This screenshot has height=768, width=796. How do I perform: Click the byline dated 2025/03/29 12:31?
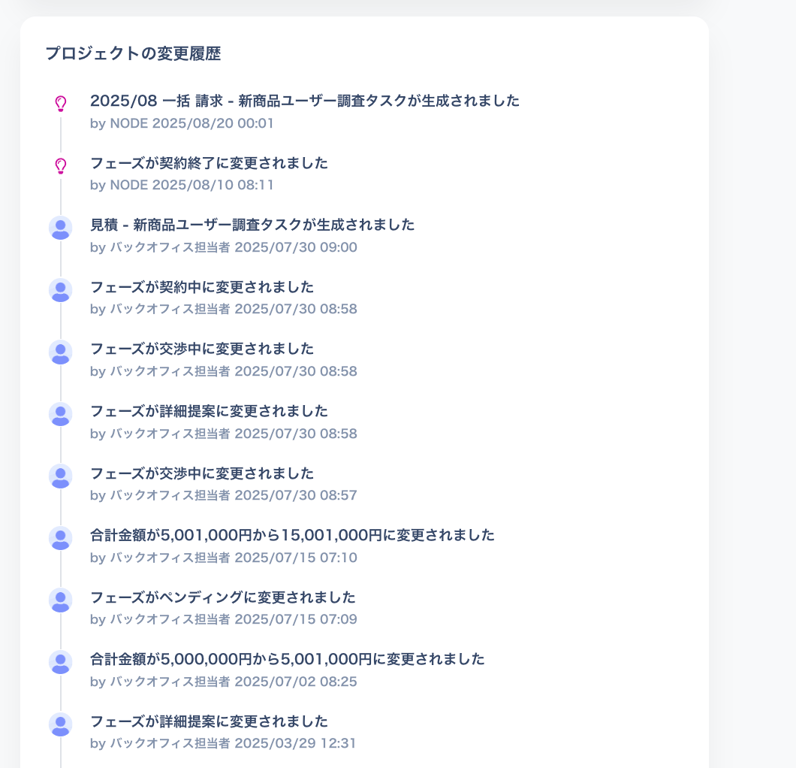(223, 743)
